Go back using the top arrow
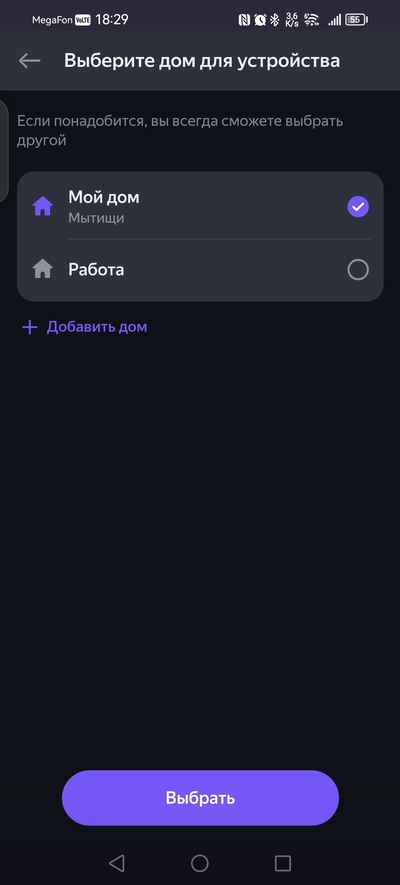Screen dimensions: 400x885 [x=29, y=61]
